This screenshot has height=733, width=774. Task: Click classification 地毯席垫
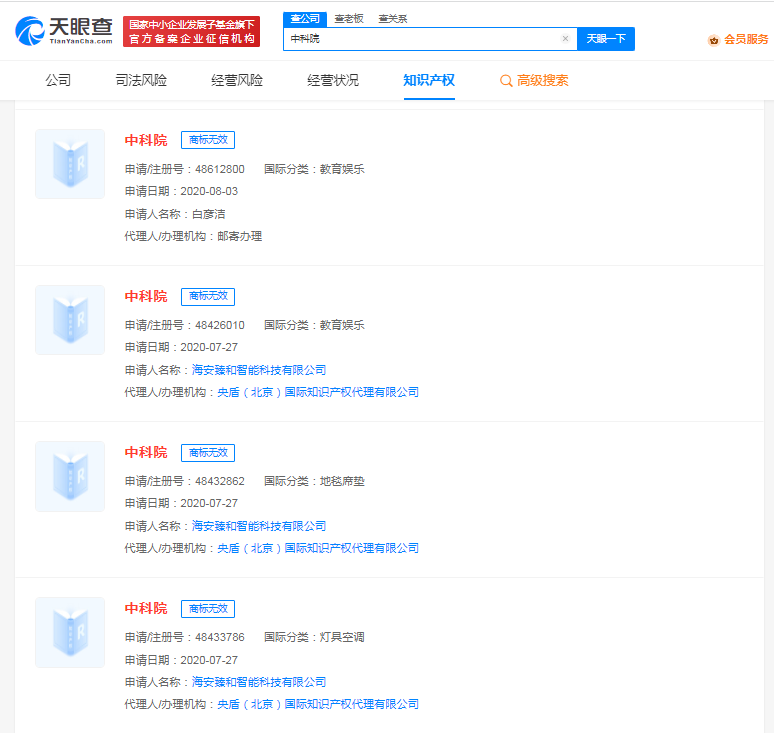[342, 481]
